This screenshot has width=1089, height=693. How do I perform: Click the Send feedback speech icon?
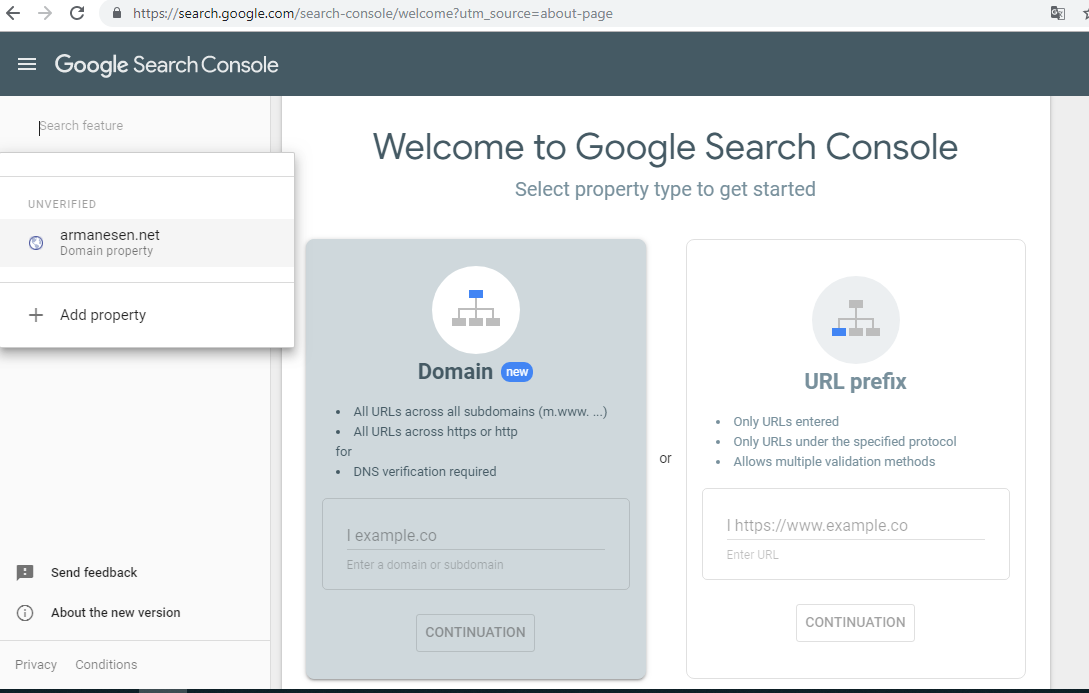click(25, 572)
